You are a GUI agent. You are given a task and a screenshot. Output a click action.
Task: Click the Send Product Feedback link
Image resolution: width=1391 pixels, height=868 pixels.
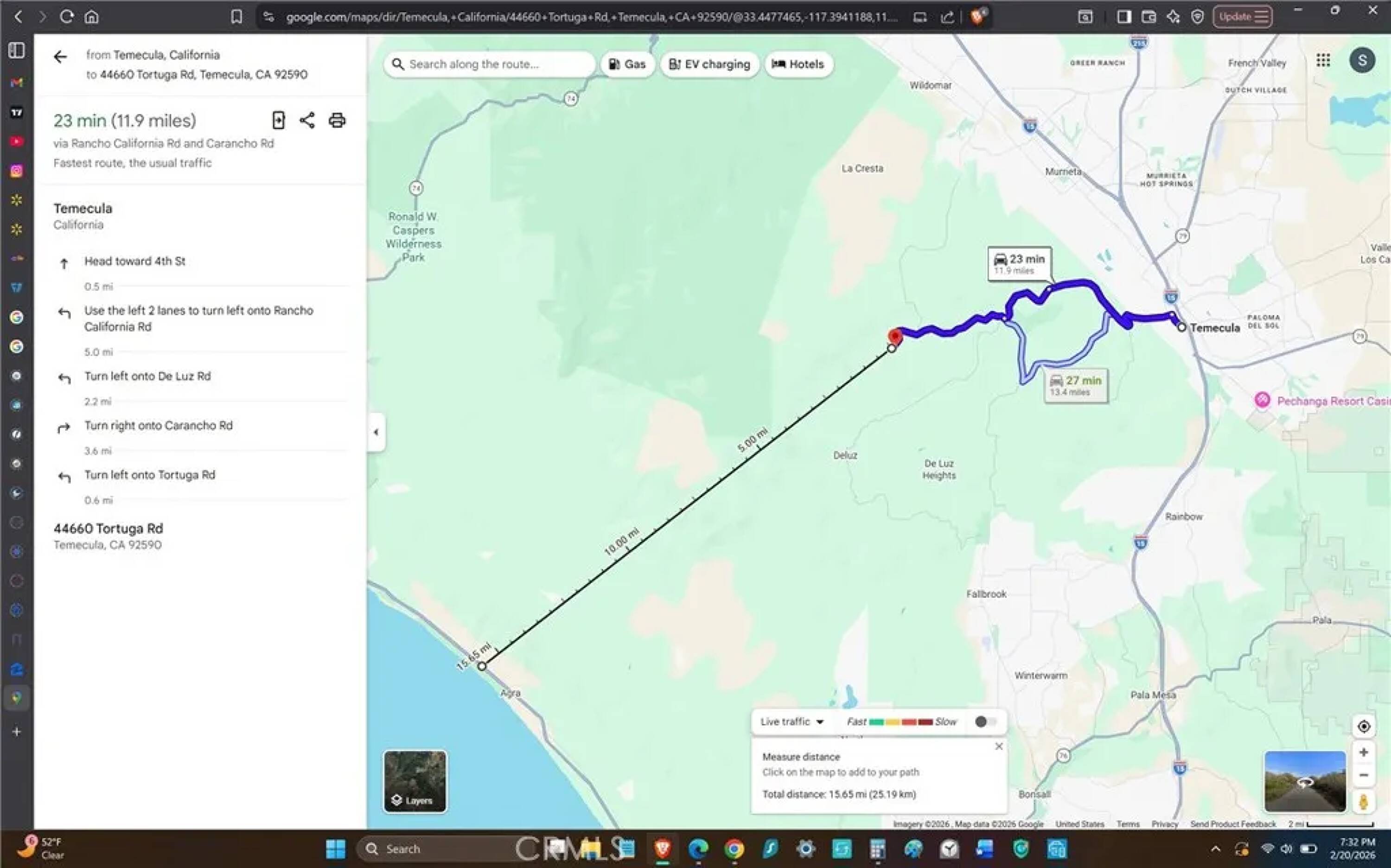(1232, 824)
